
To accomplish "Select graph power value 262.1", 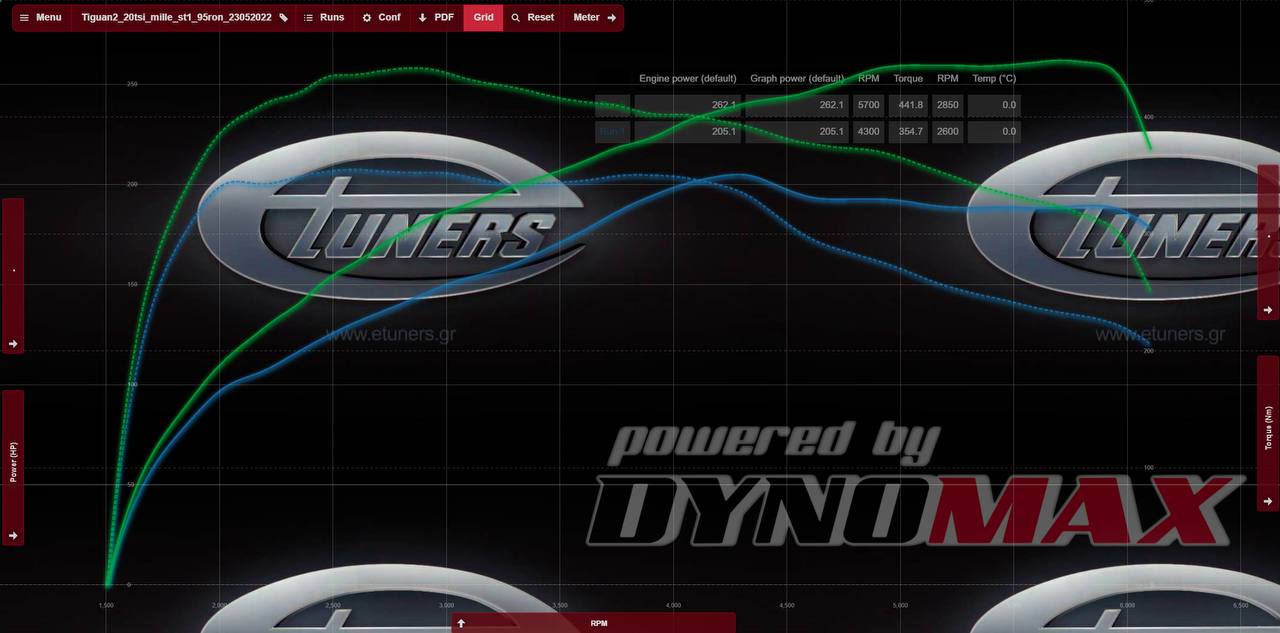I will pyautogui.click(x=796, y=105).
